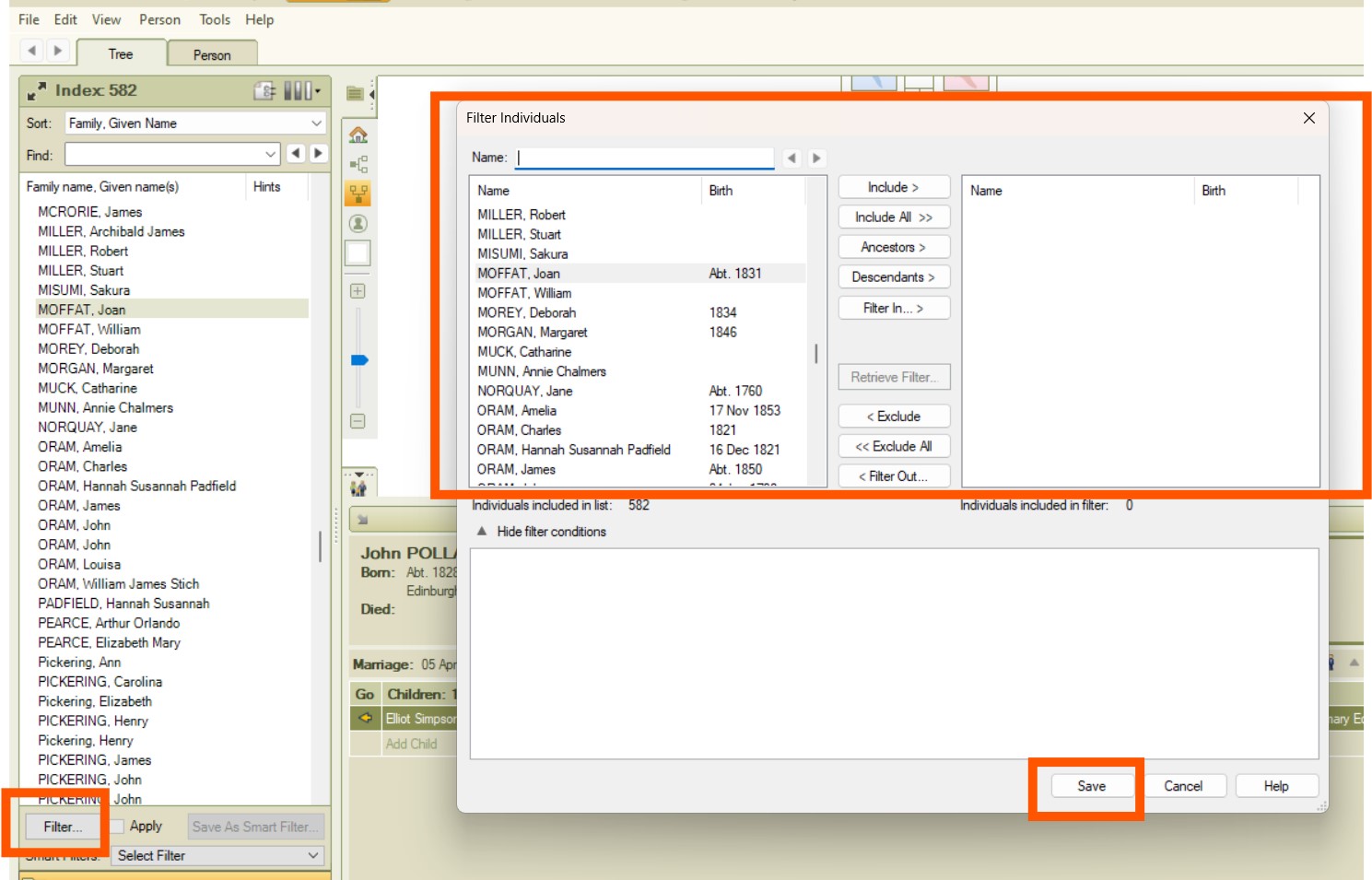
Task: Open the Sort dropdown Family, Given Name
Action: 194,123
